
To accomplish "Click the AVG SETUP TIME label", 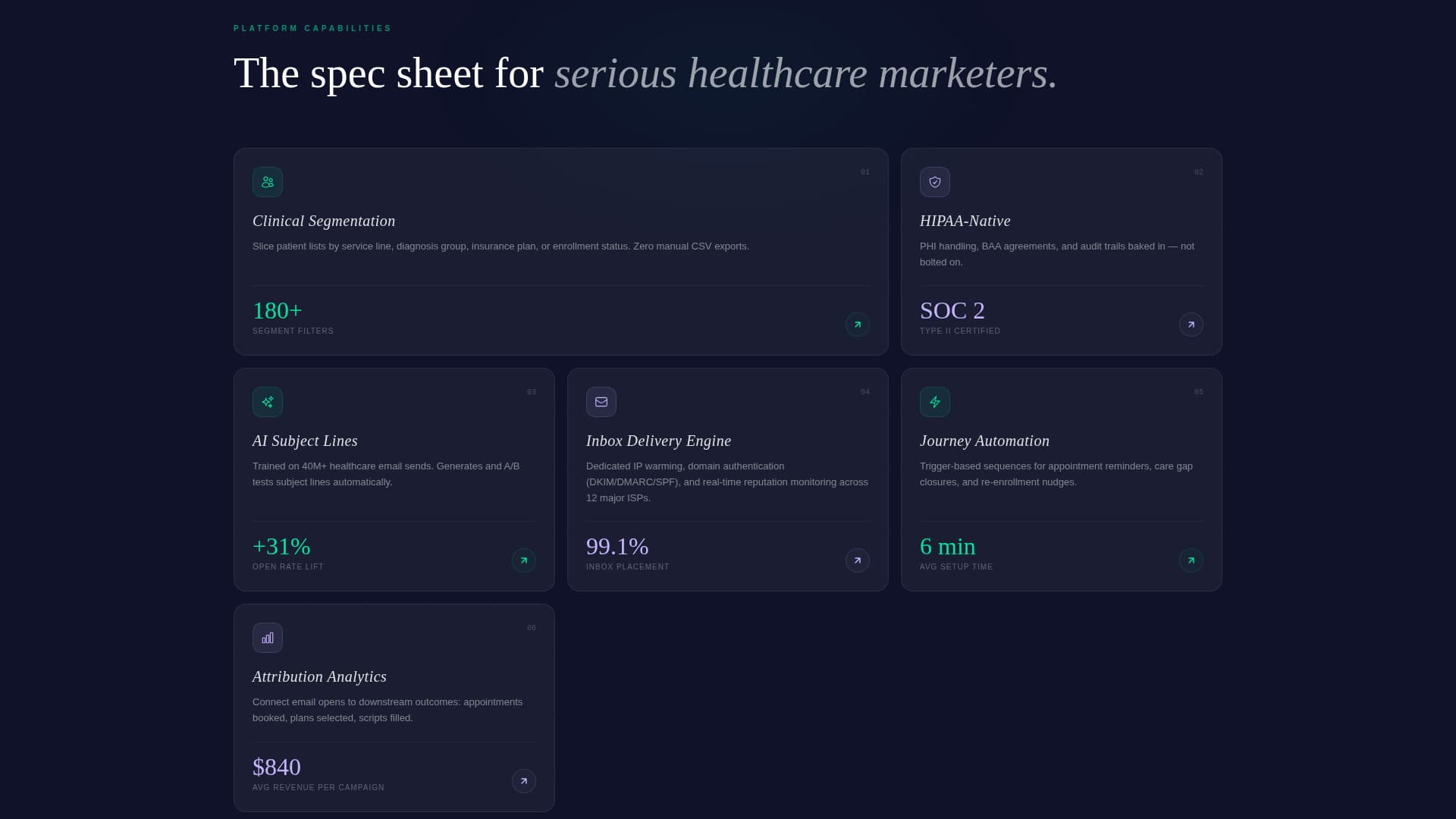I will 956,567.
